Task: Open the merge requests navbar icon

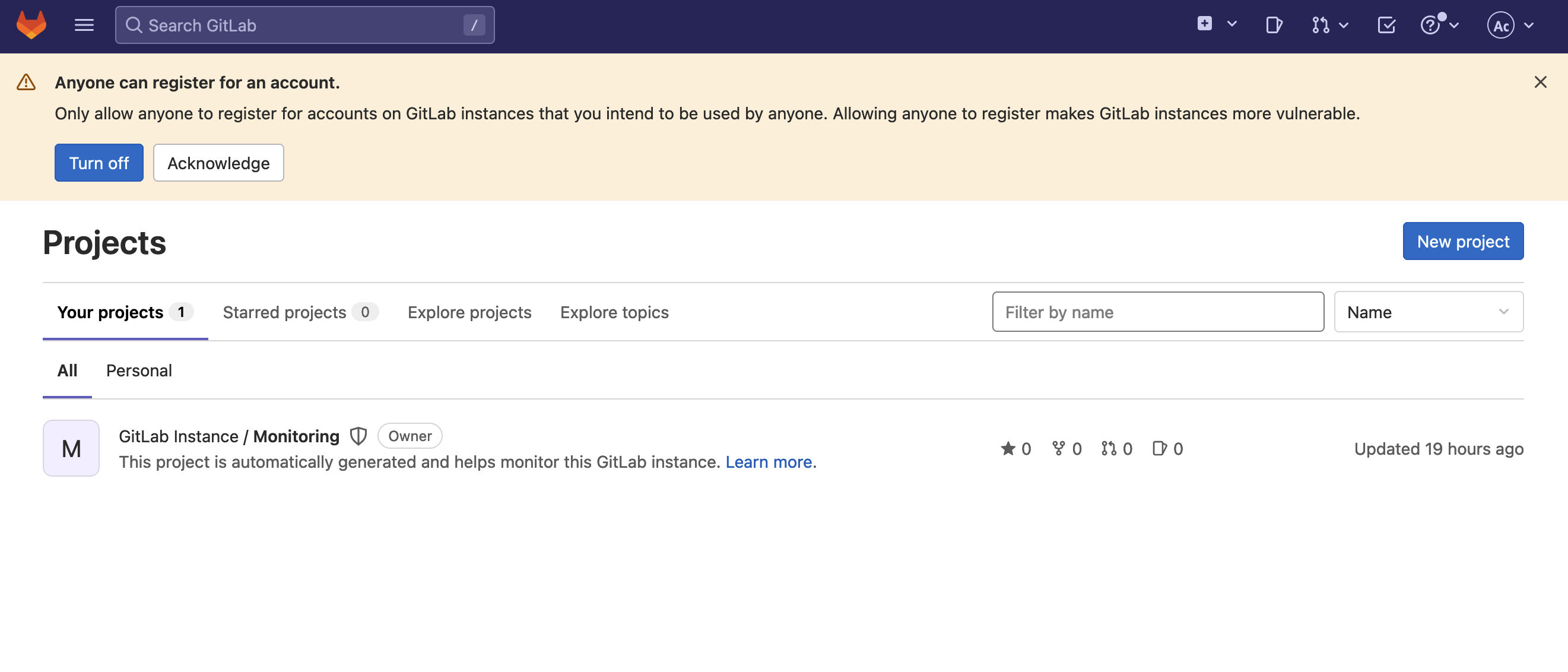Action: (1321, 25)
